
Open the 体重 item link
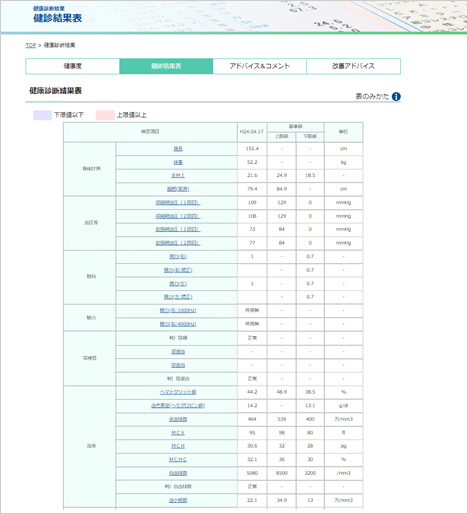tap(178, 162)
